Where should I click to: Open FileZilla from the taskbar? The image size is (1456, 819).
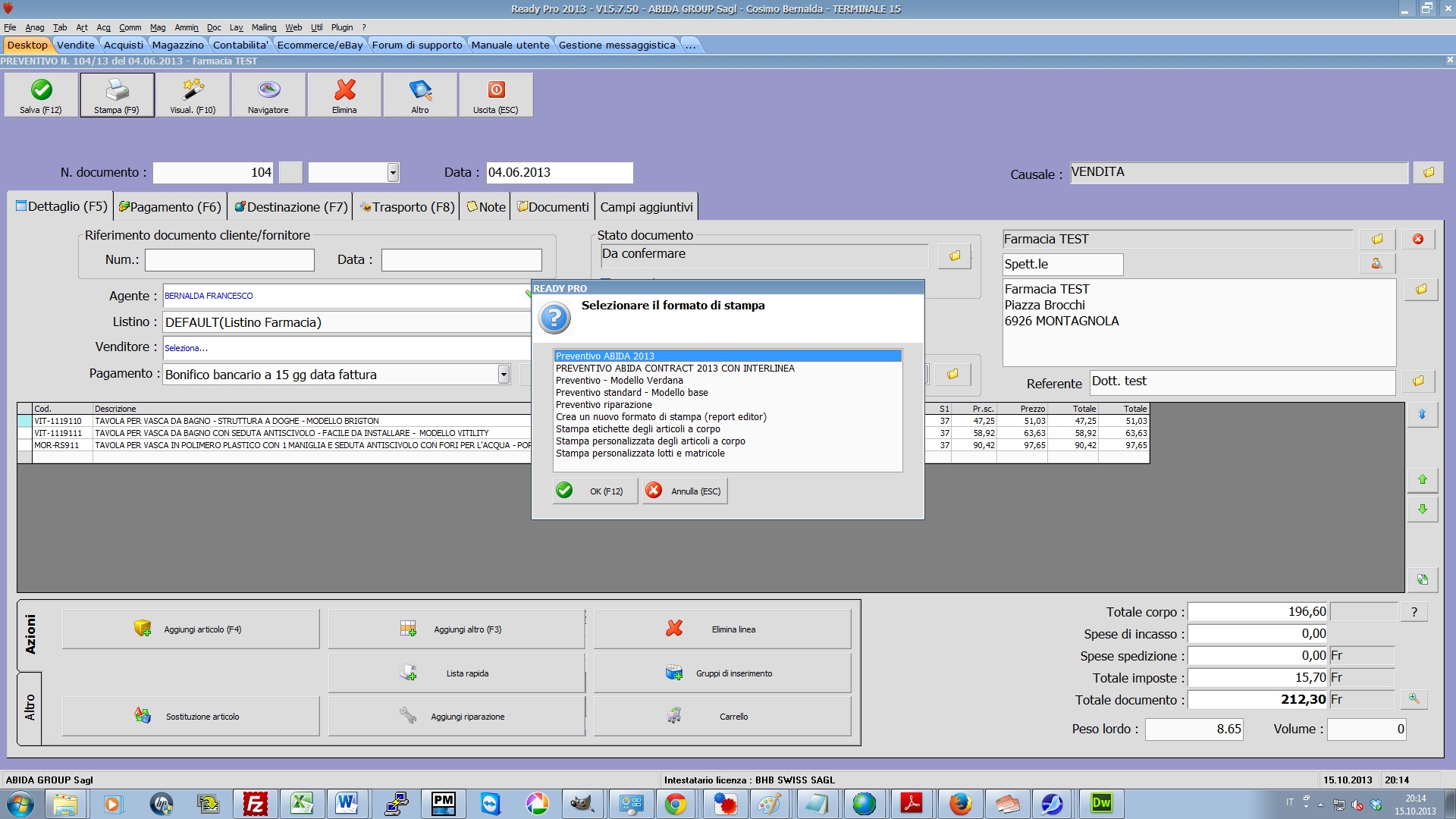255,803
